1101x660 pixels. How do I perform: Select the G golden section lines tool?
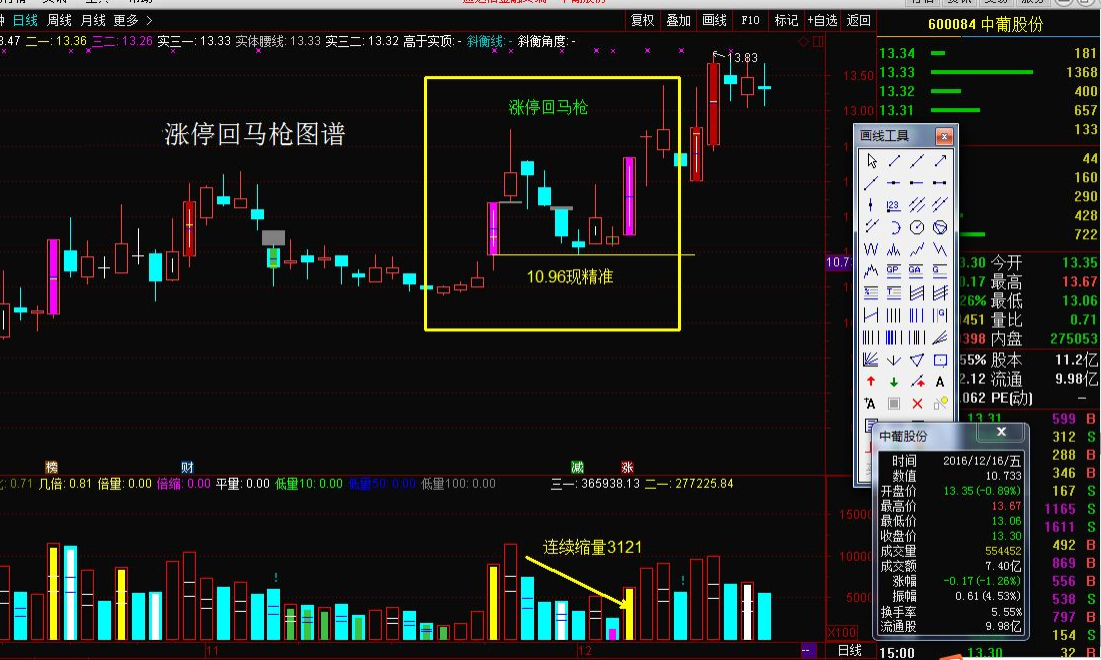940,271
